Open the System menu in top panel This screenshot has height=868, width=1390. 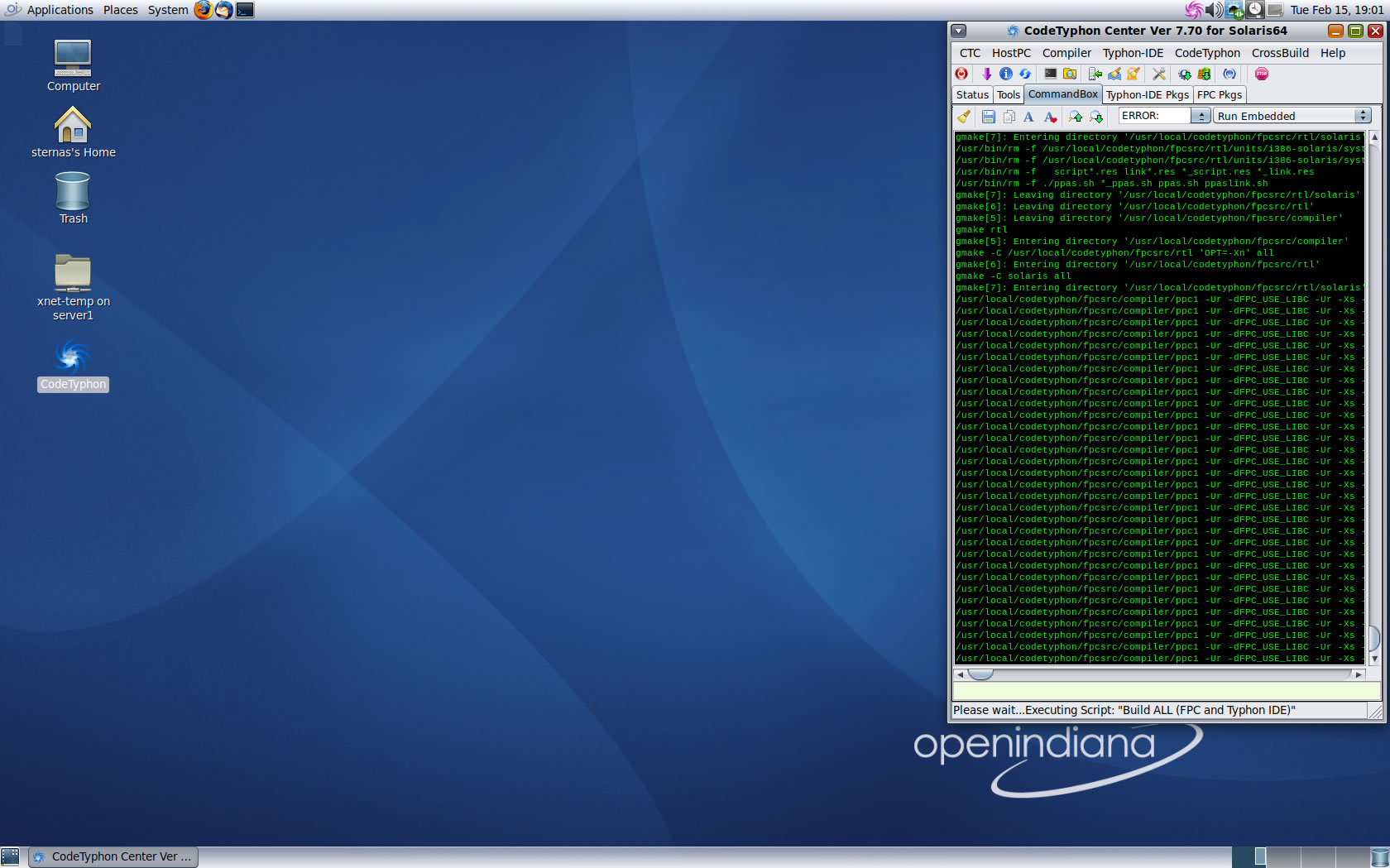tap(168, 10)
